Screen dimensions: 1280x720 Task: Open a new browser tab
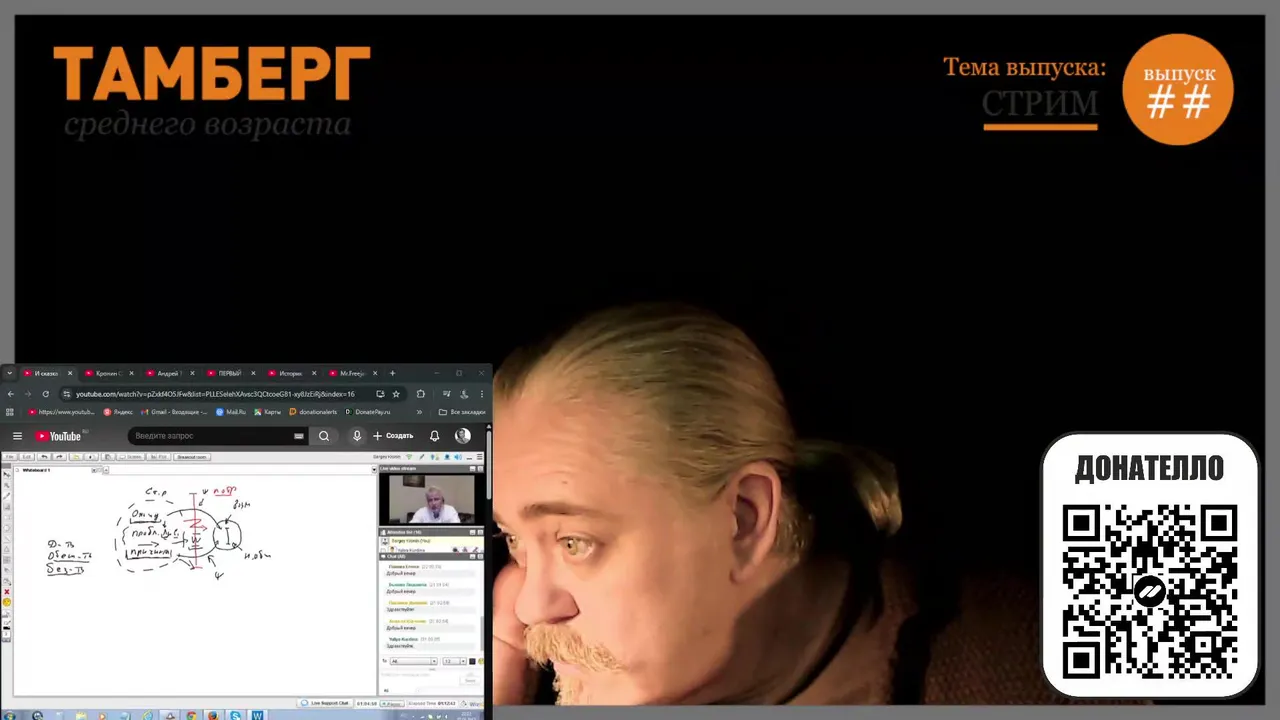(x=392, y=373)
